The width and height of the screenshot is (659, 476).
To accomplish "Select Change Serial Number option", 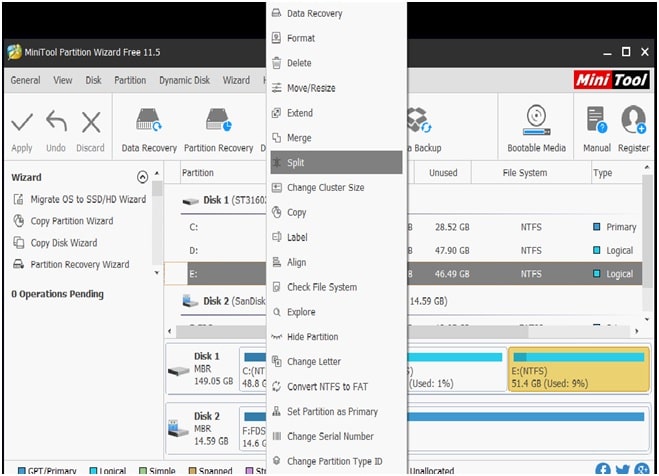I will pyautogui.click(x=336, y=437).
